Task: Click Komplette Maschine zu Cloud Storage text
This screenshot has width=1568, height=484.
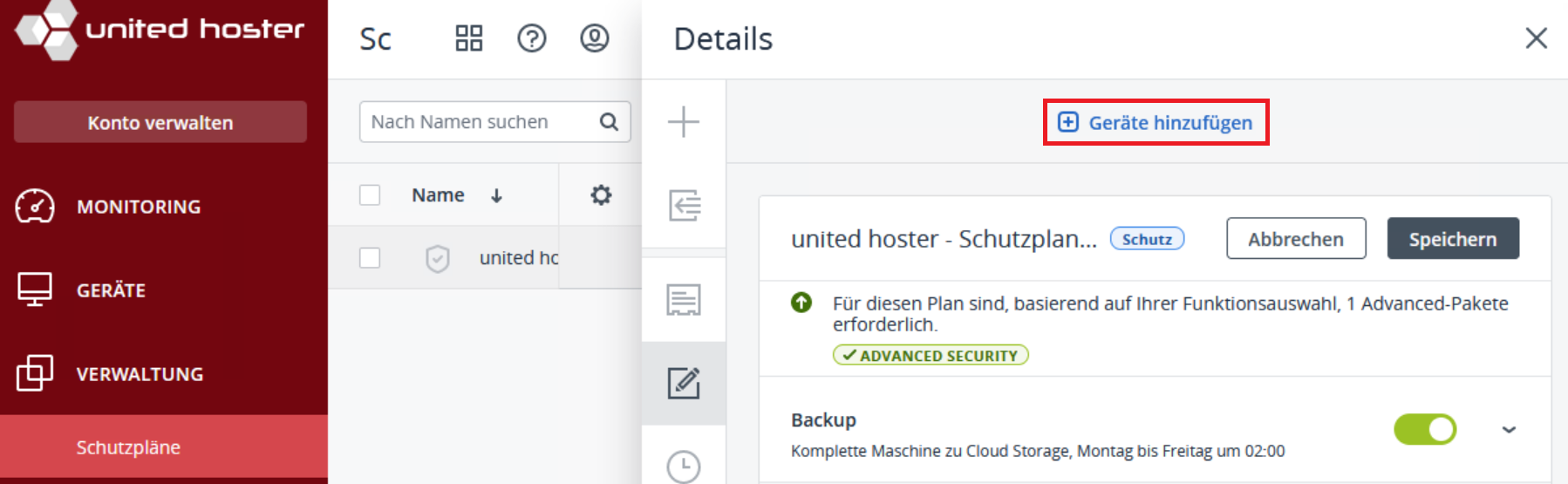Action: point(1038,451)
